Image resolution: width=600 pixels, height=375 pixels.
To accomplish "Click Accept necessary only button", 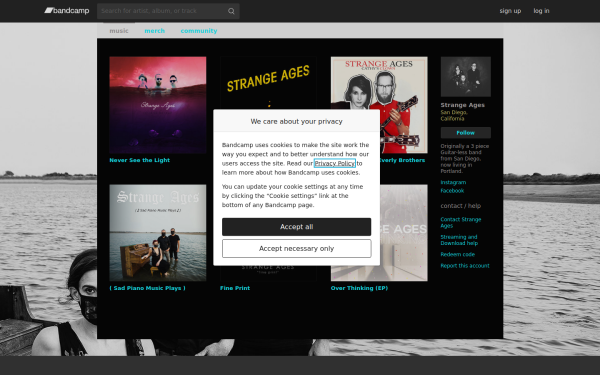I will tap(297, 248).
